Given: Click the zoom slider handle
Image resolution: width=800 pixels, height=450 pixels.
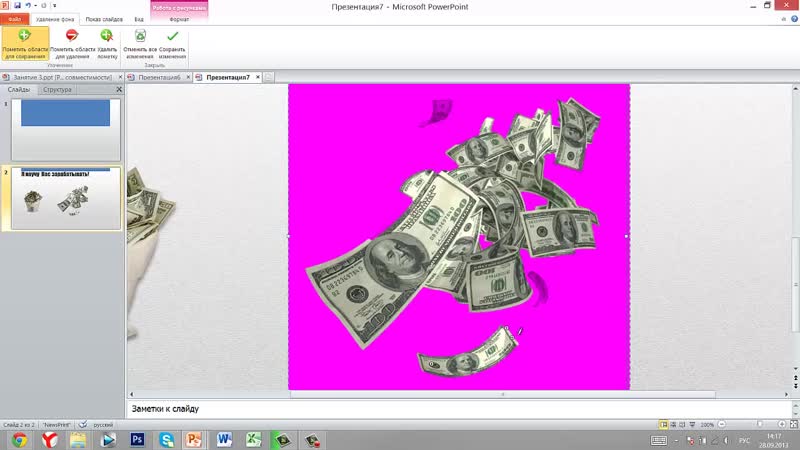Looking at the screenshot, I should point(760,424).
